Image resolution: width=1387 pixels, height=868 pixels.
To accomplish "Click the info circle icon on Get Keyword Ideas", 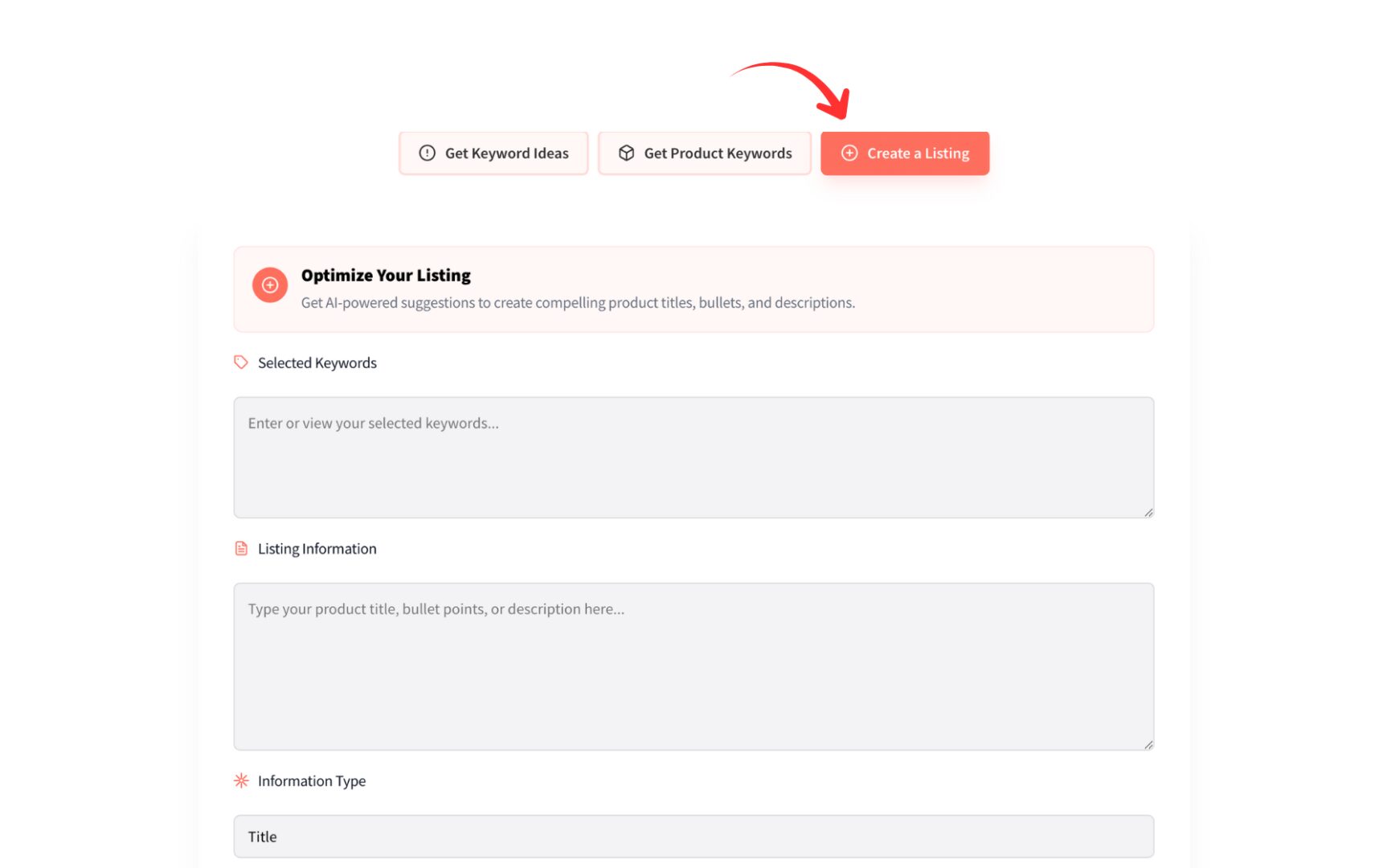I will point(427,153).
